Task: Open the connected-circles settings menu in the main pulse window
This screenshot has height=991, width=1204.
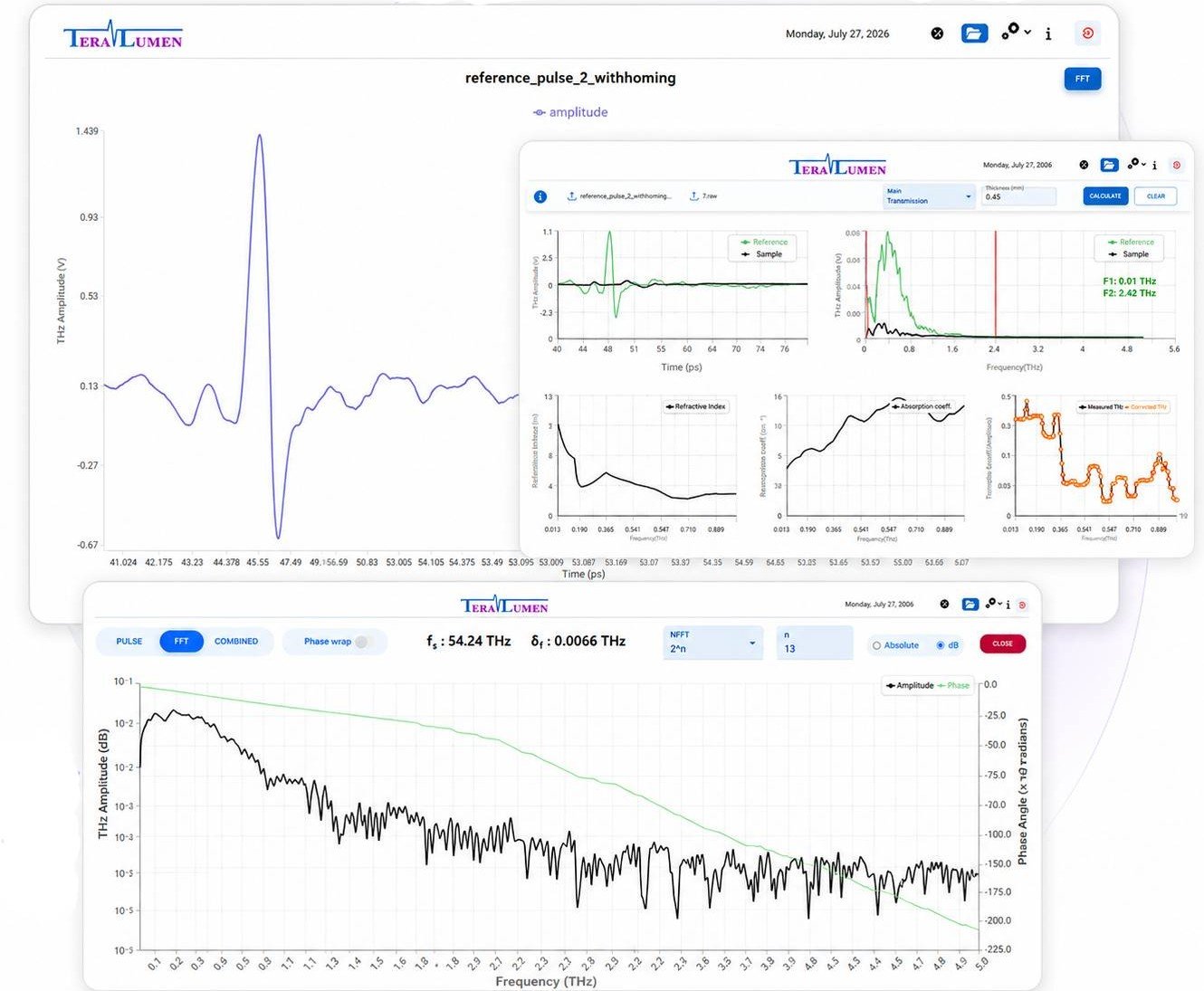Action: point(1016,32)
